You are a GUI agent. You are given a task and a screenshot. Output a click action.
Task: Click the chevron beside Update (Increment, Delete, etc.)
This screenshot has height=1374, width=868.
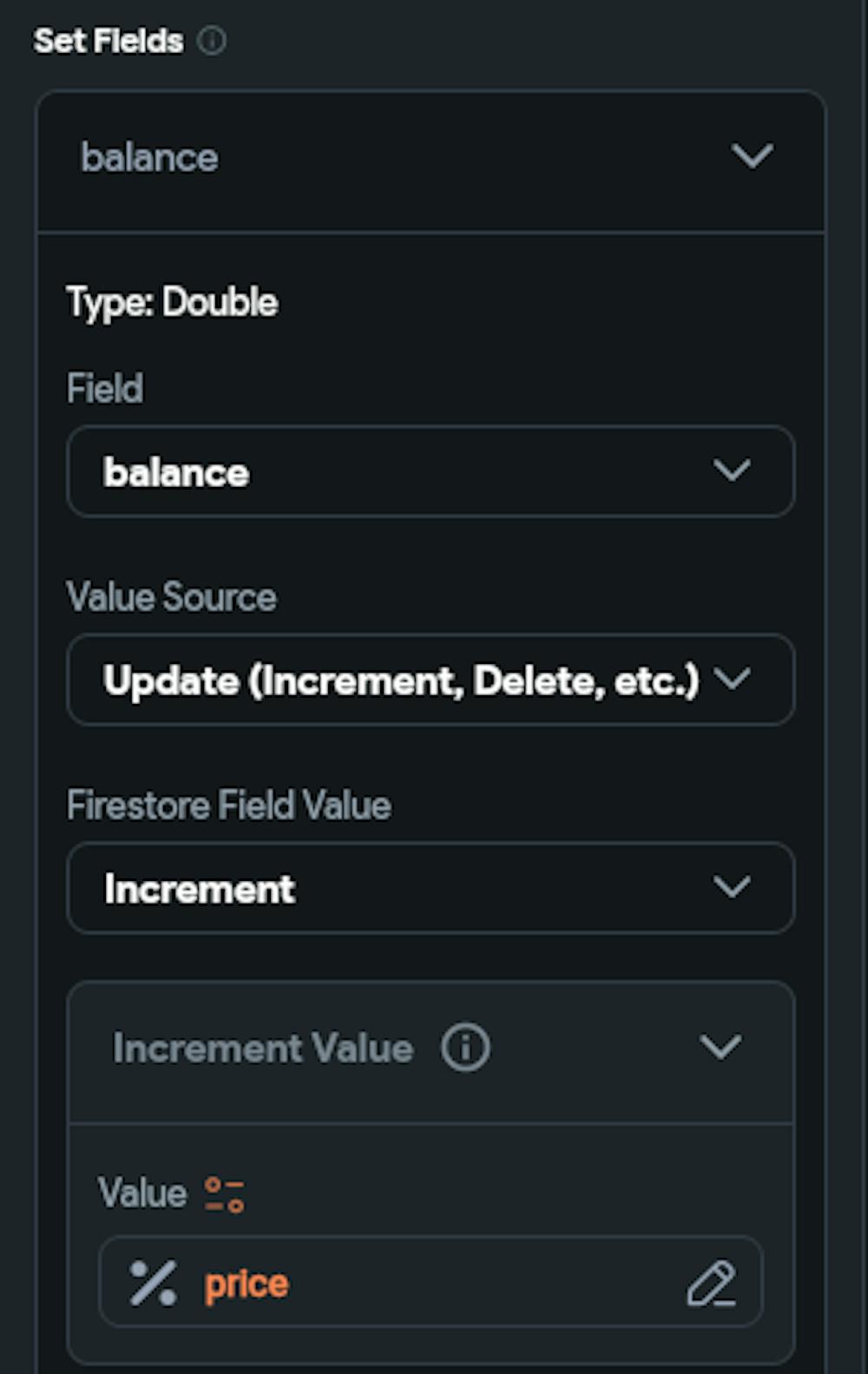pyautogui.click(x=732, y=680)
